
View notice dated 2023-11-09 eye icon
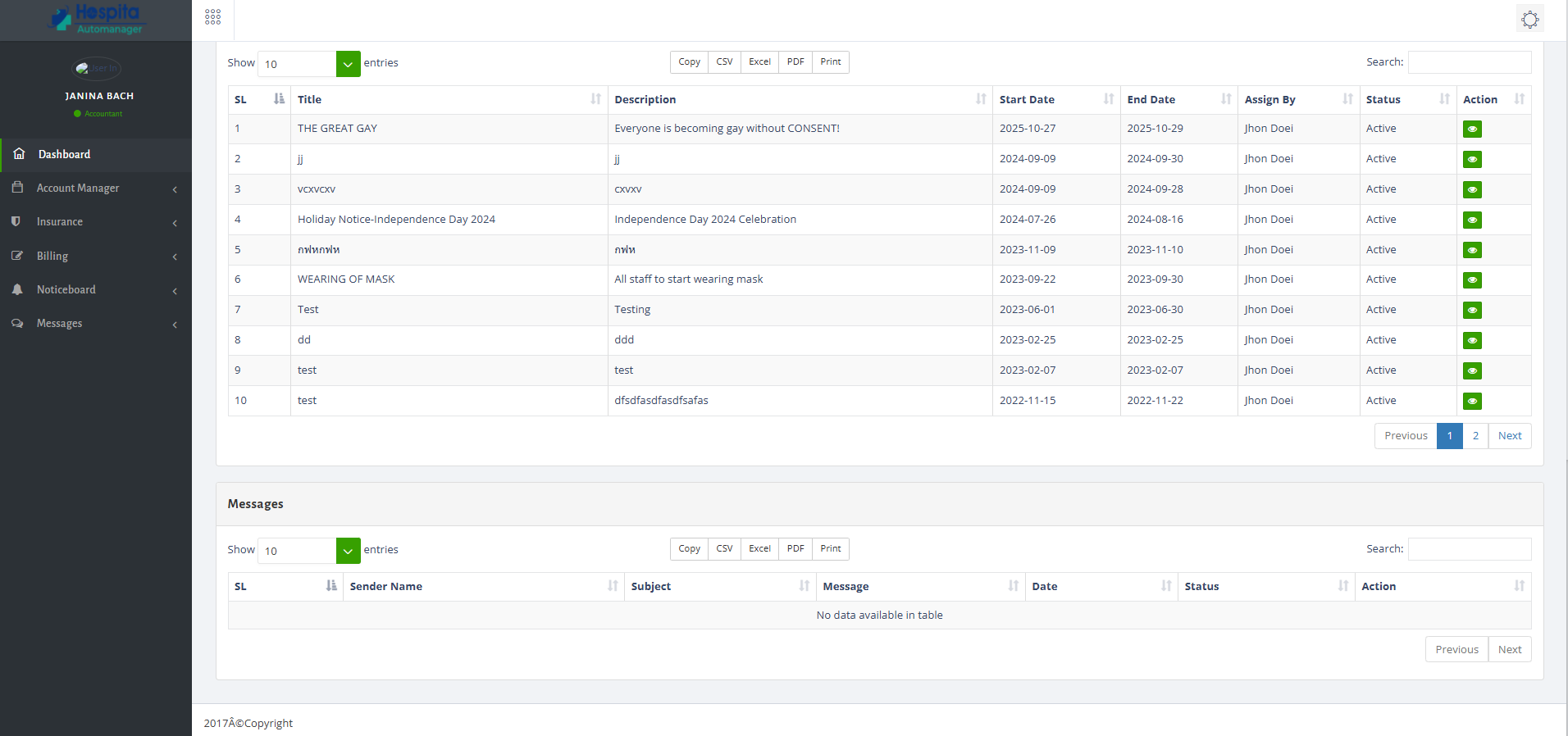pyautogui.click(x=1472, y=250)
